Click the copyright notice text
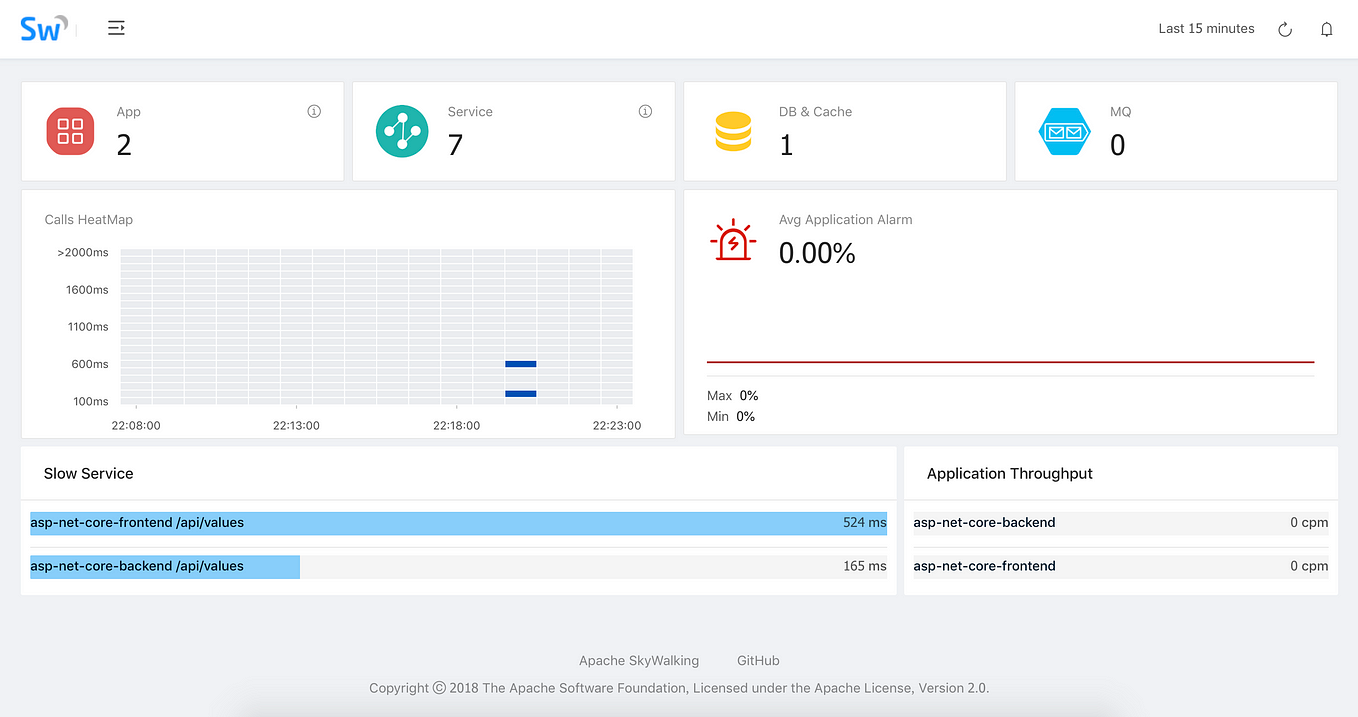The height and width of the screenshot is (717, 1358). pyautogui.click(x=679, y=688)
